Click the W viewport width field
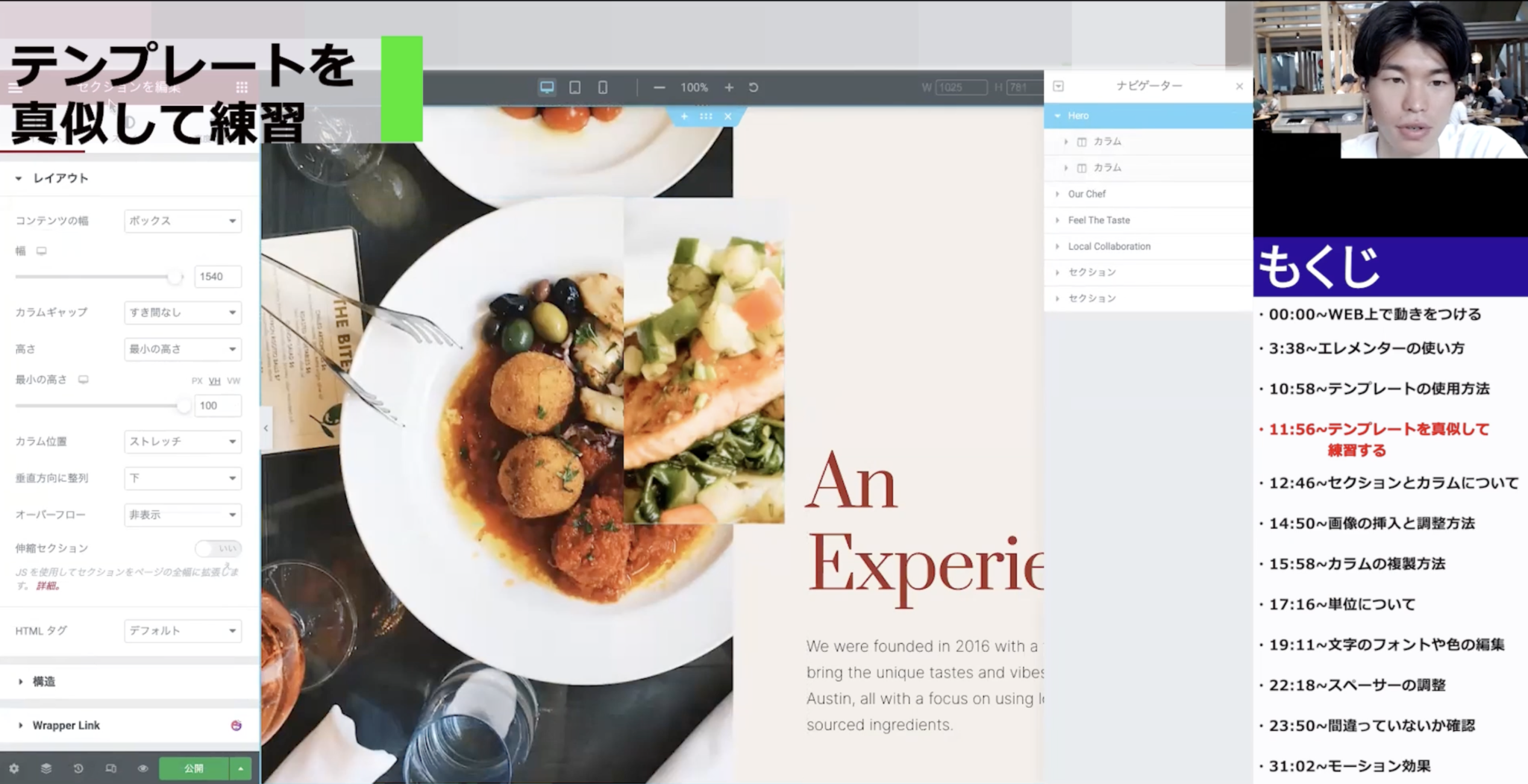The image size is (1528, 784). [x=961, y=87]
